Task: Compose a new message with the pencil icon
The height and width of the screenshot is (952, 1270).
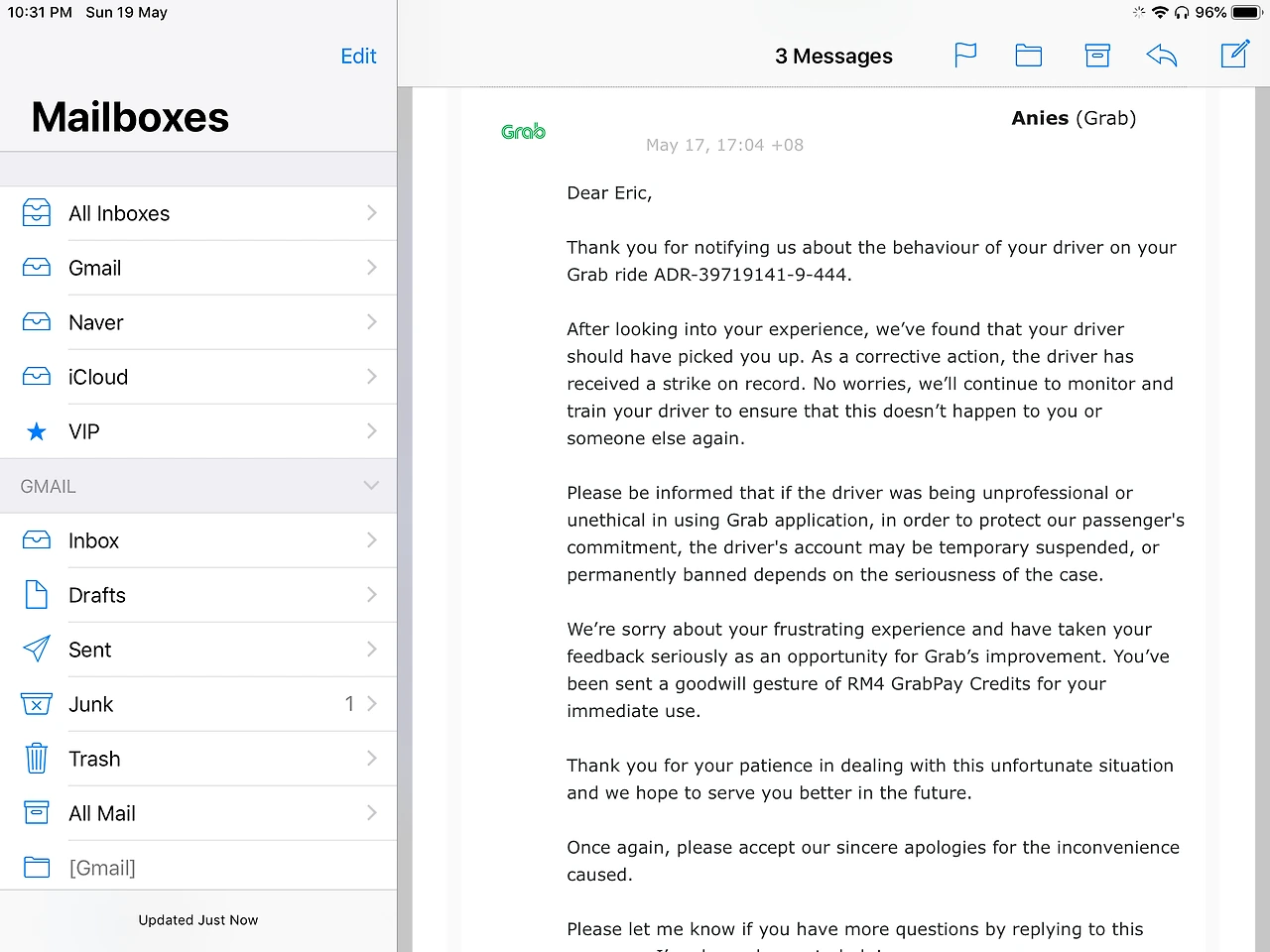Action: pyautogui.click(x=1235, y=55)
